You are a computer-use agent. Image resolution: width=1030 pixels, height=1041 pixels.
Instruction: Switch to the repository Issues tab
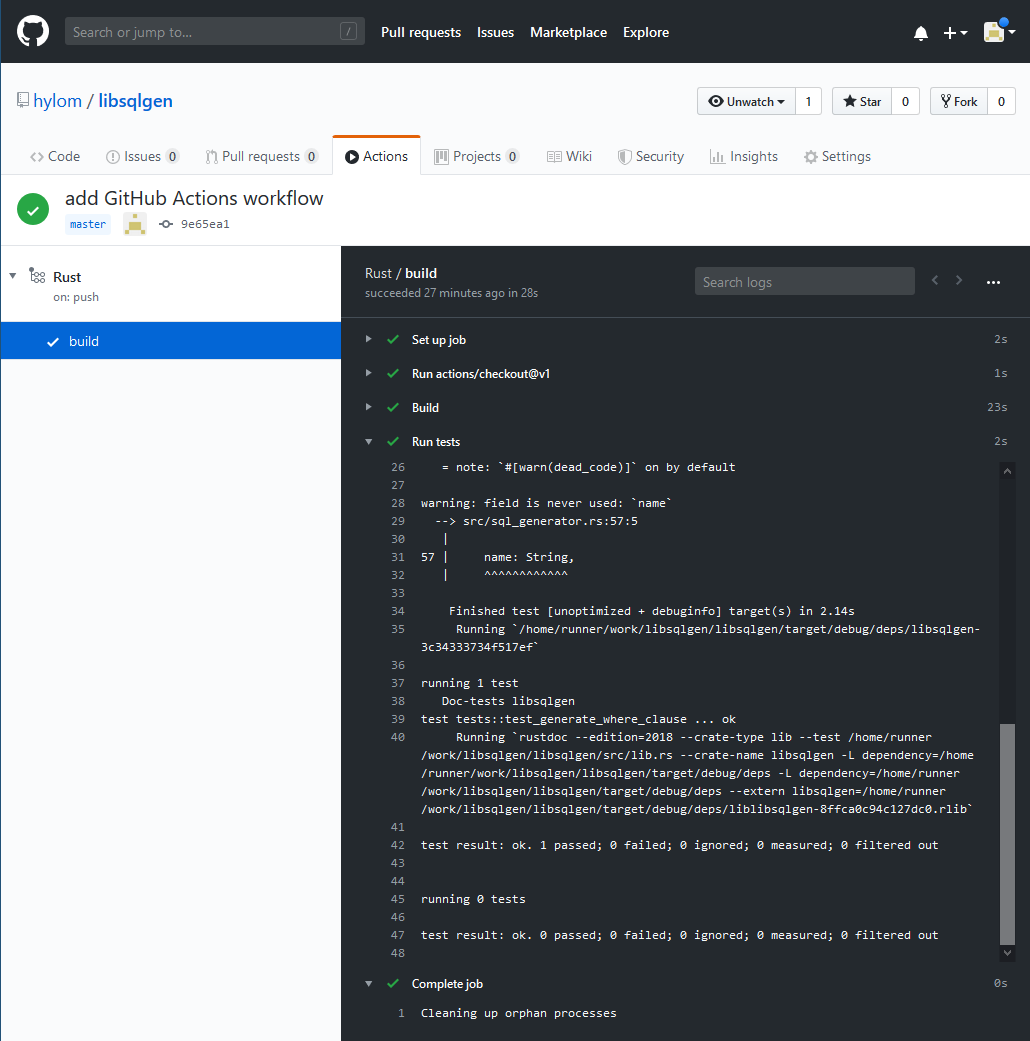pyautogui.click(x=142, y=157)
